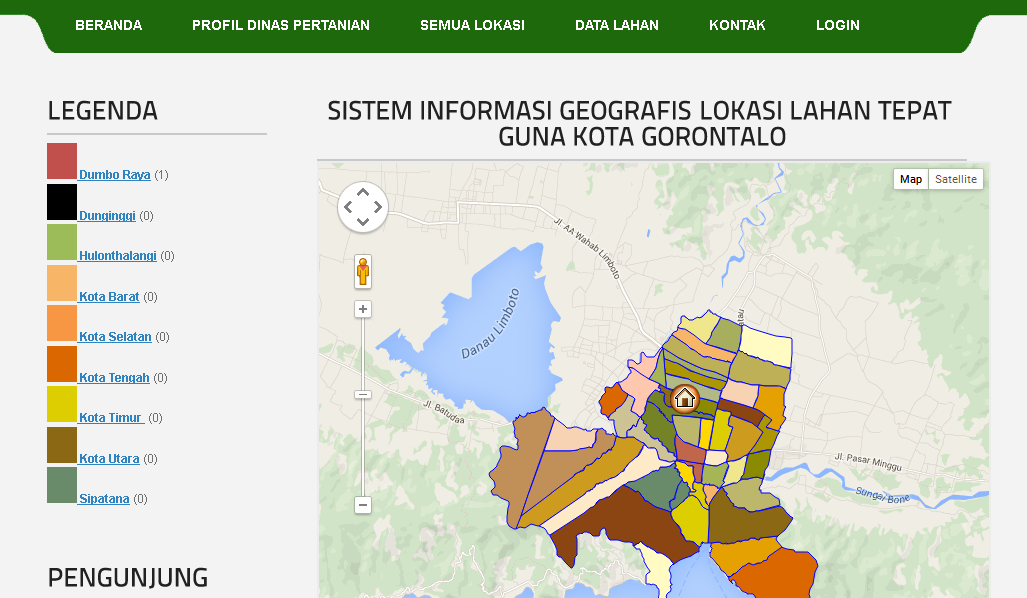1027x598 pixels.
Task: Click the Street View pegman icon
Action: [x=362, y=272]
